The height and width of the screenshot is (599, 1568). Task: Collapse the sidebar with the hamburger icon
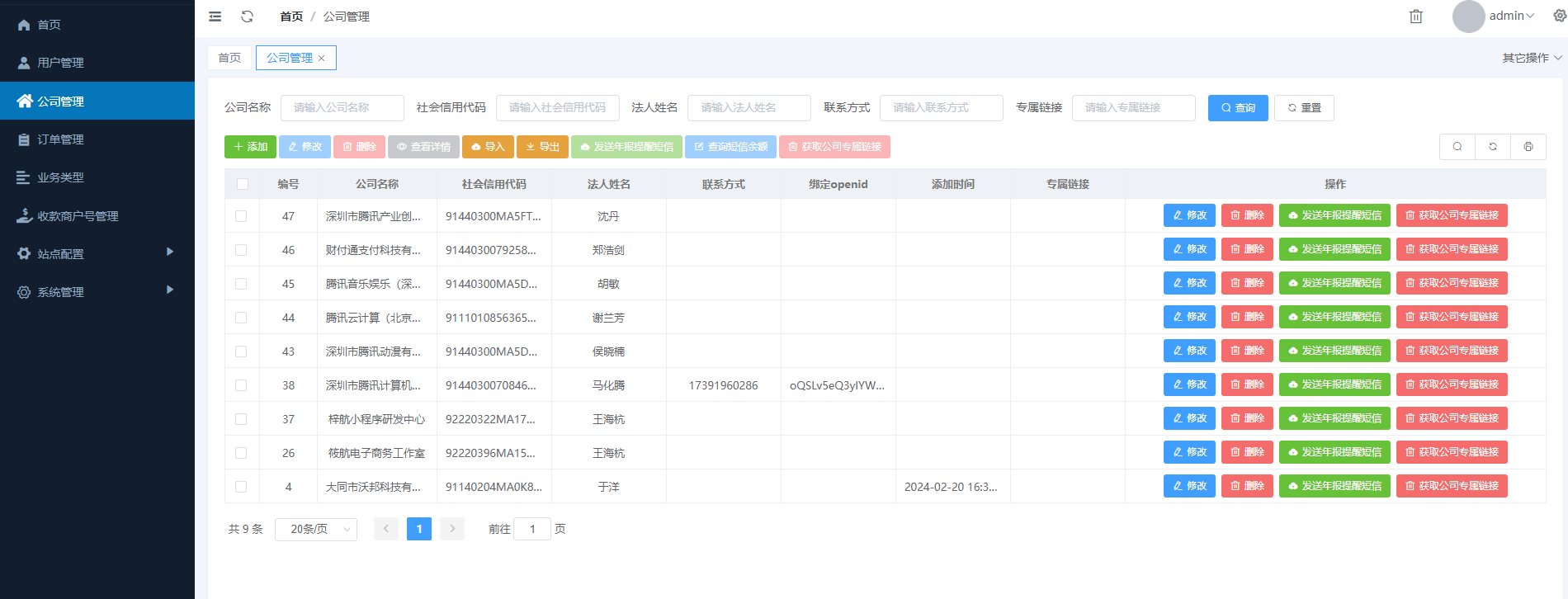(215, 17)
